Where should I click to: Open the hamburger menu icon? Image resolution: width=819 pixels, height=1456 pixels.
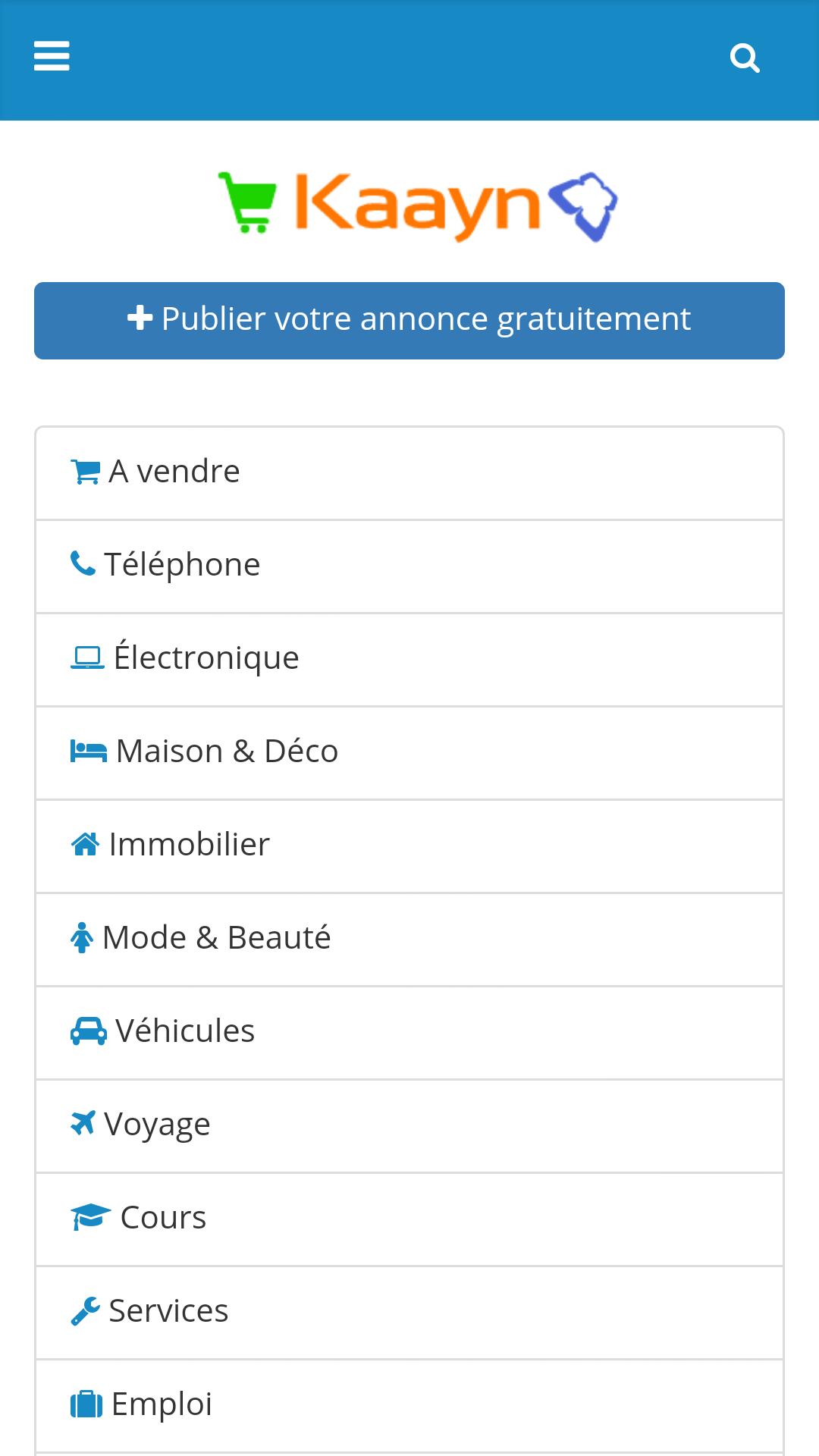coord(52,56)
